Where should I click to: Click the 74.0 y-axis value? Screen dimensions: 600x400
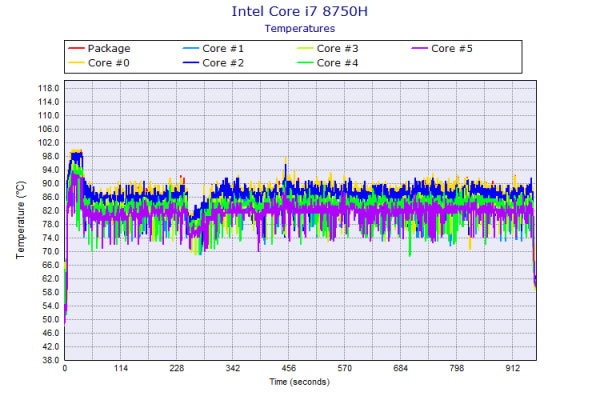point(51,238)
